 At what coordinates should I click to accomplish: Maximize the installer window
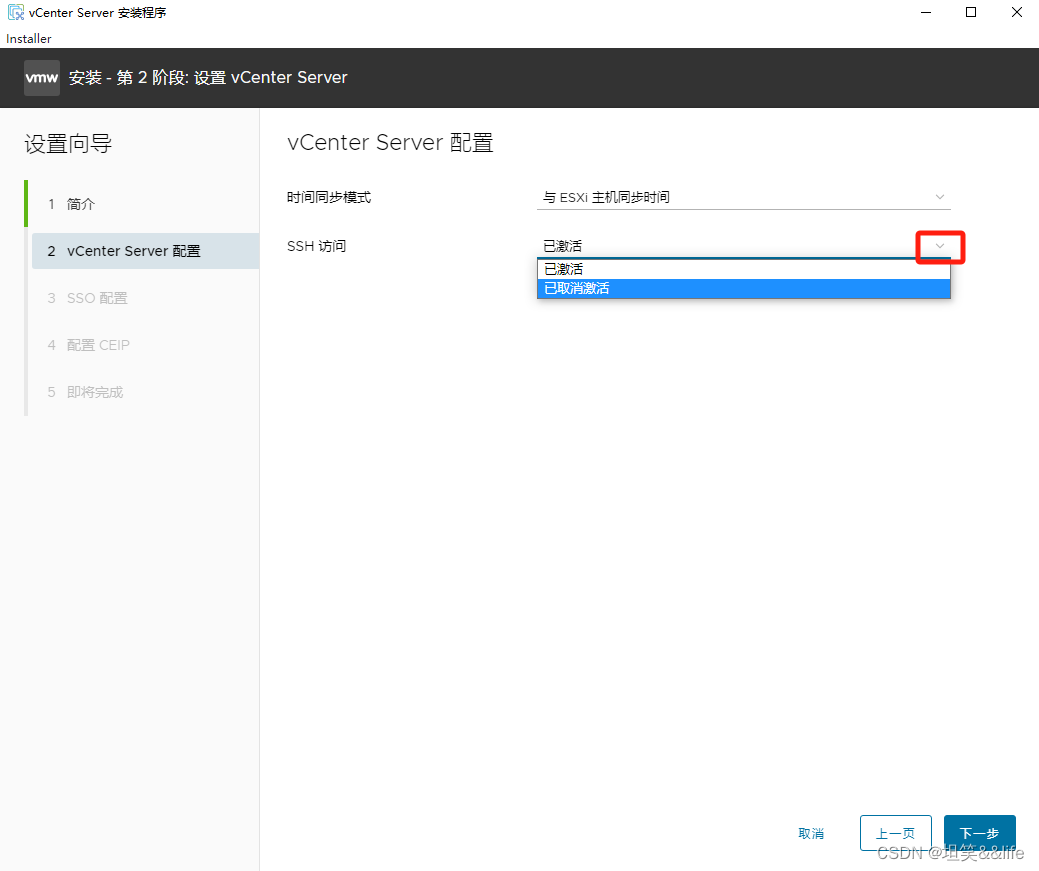point(971,12)
